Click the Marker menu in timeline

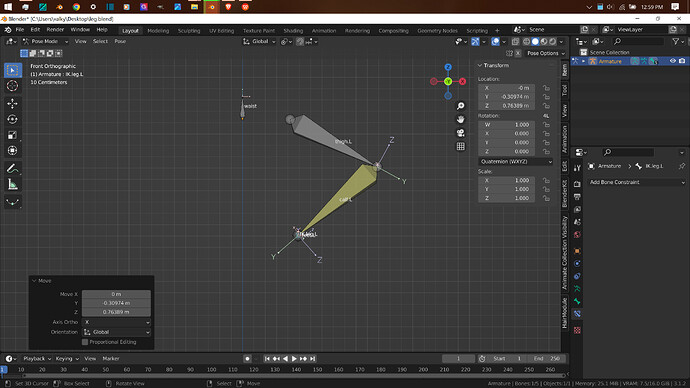pyautogui.click(x=111, y=359)
